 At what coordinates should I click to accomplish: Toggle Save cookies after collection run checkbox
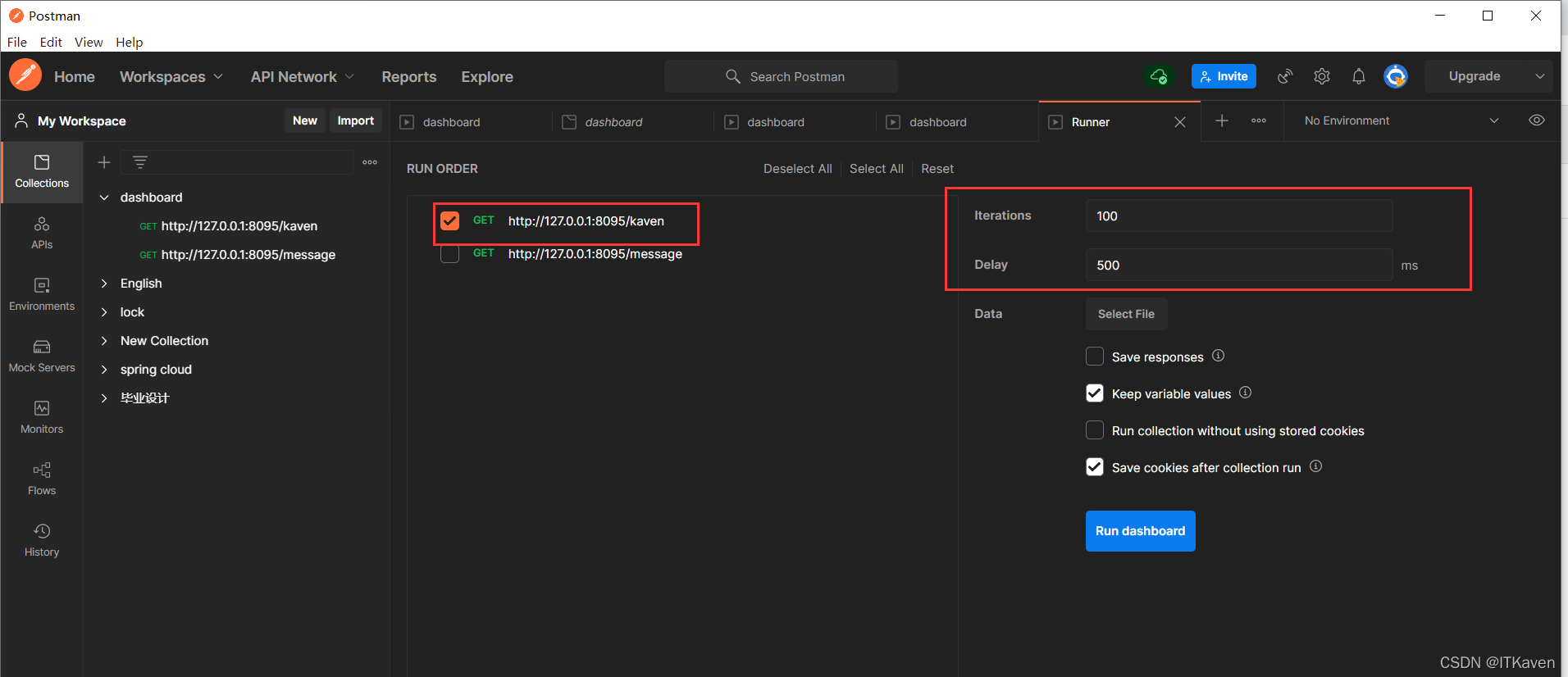pos(1095,467)
